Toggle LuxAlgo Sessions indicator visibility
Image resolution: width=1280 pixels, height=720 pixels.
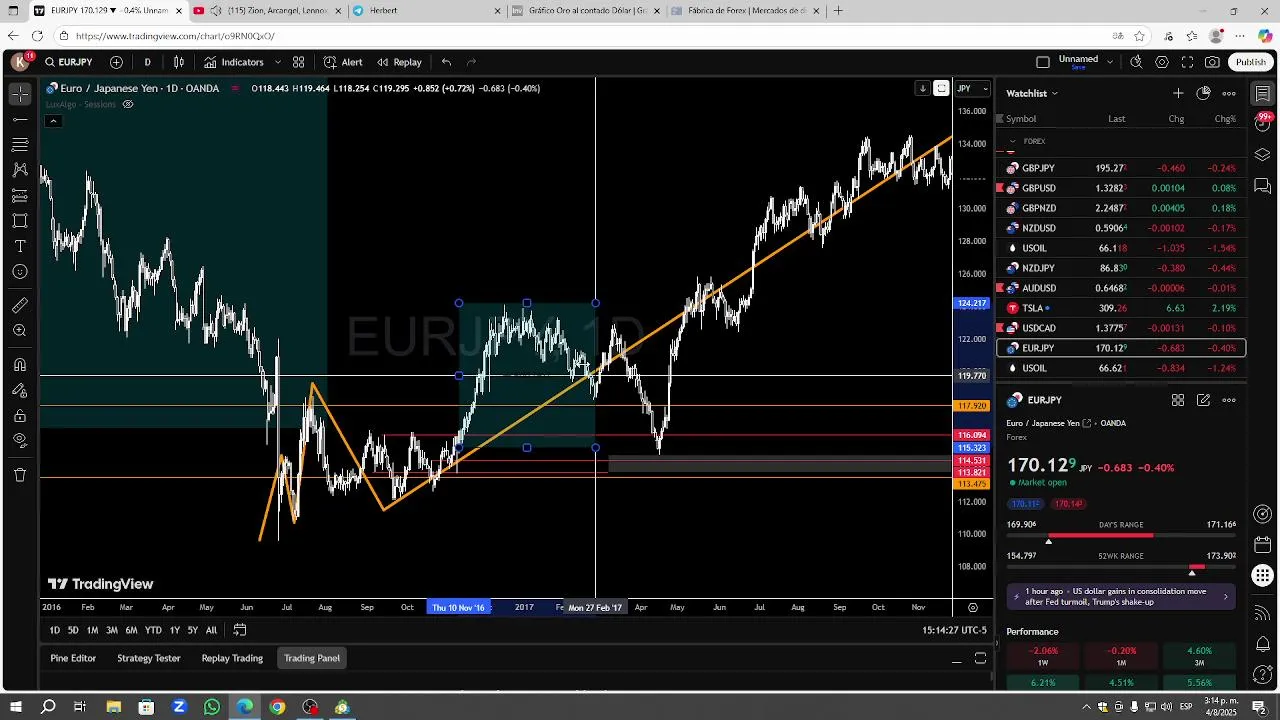click(128, 104)
